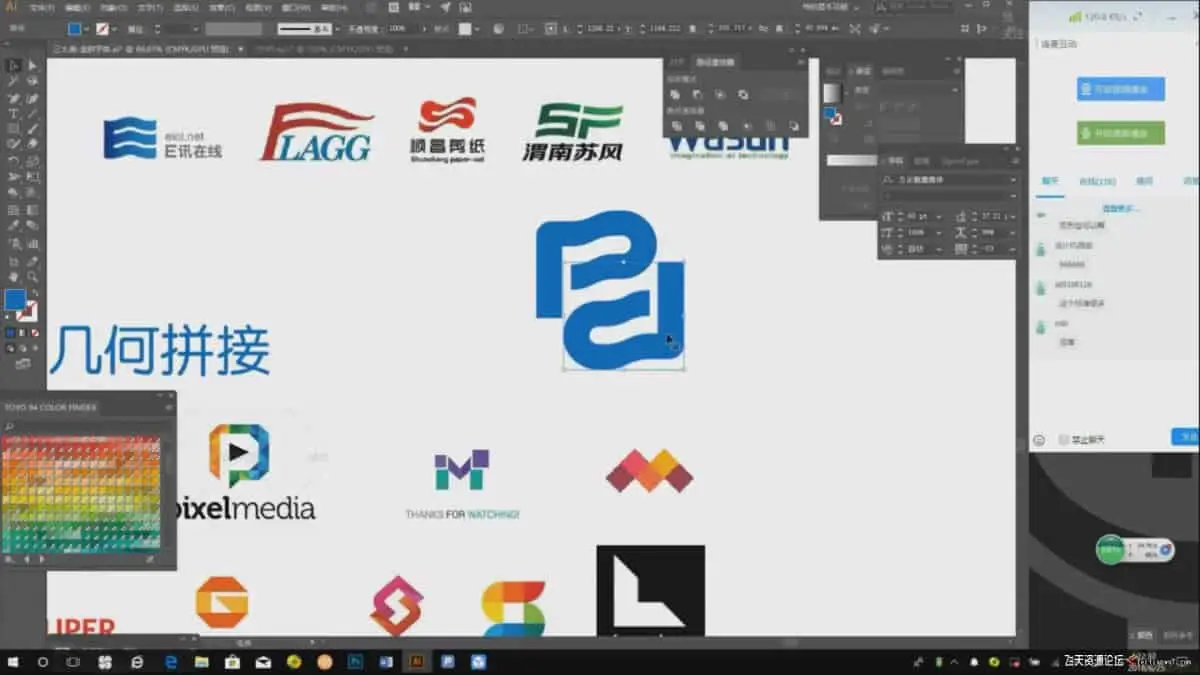
Task: Select the Eyedropper tool
Action: 14,225
